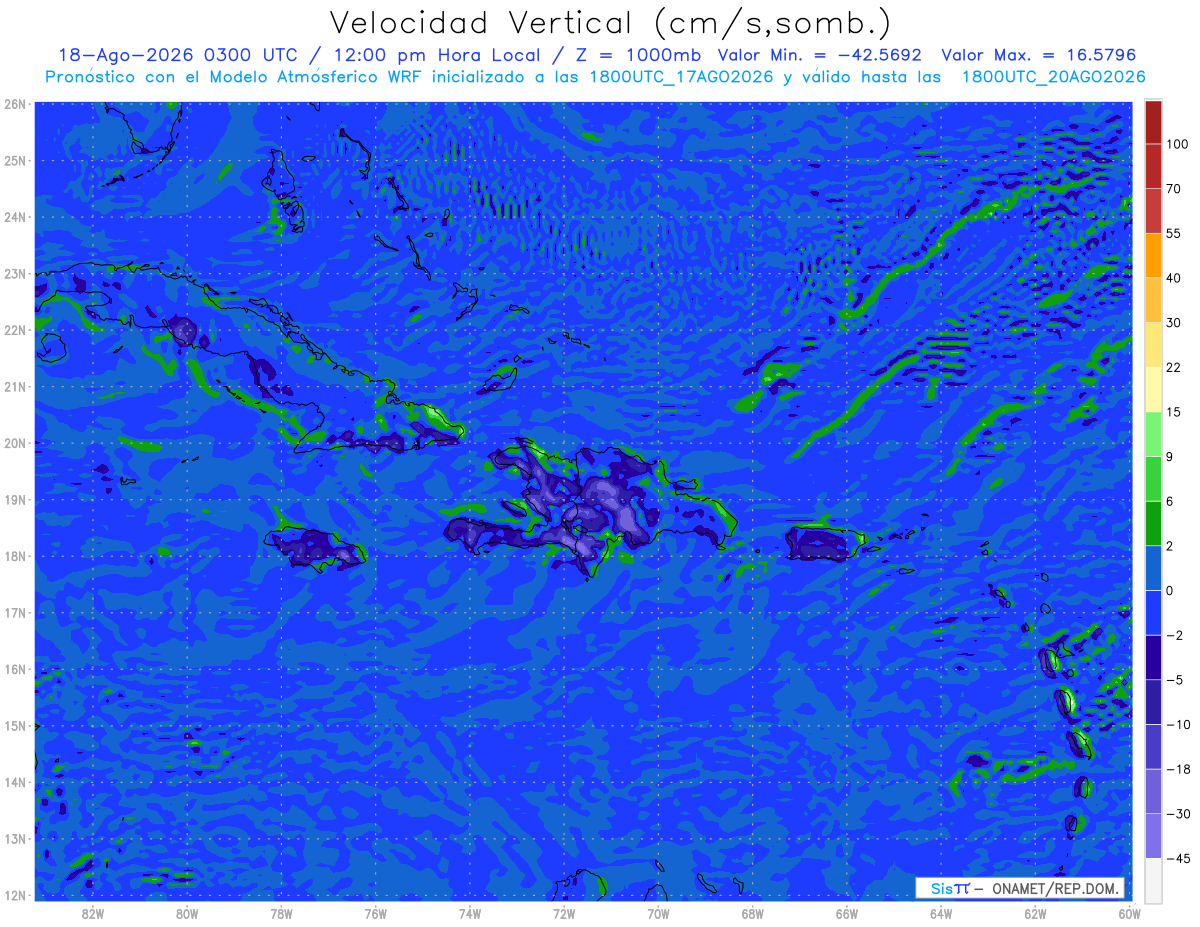The height and width of the screenshot is (927, 1200).
Task: Pick the orange swatch between 40 and 55
Action: coord(1153,255)
